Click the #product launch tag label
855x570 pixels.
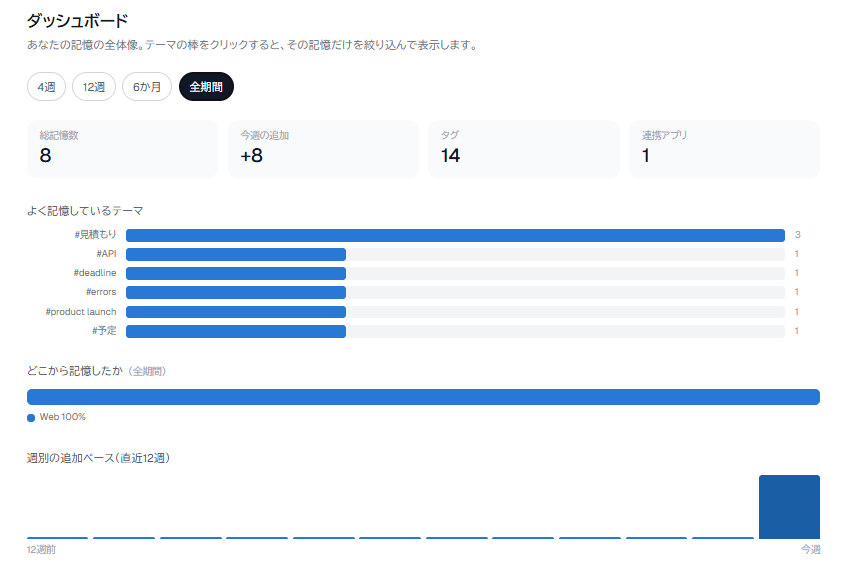81,311
